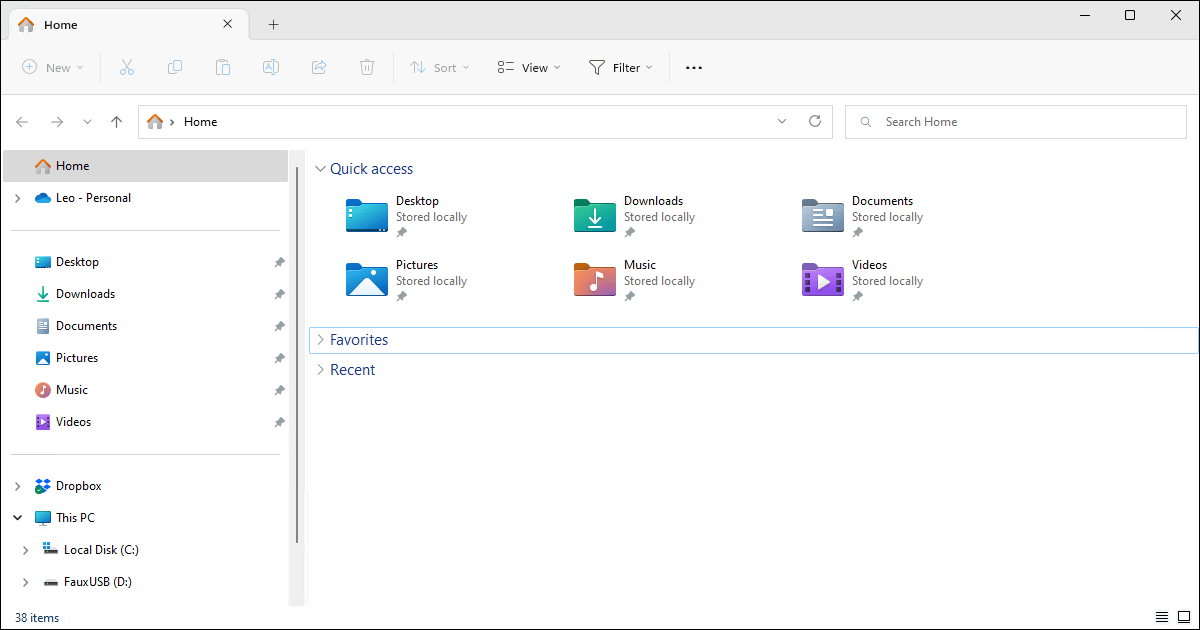This screenshot has width=1200, height=630.
Task: Click the pin icon beside Desktop in sidebar
Action: tap(279, 262)
